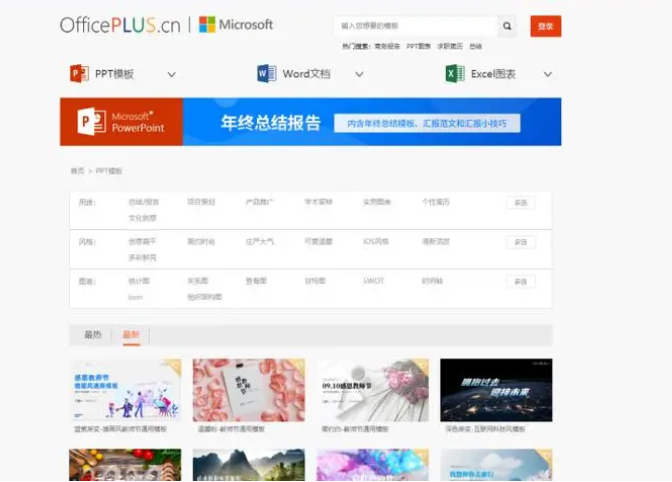Click the 多选 button in the 图表 row
This screenshot has width=672, height=482.
pos(520,281)
